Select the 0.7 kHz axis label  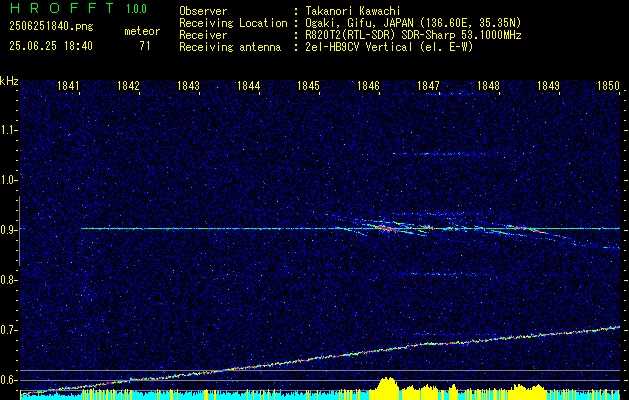9,330
